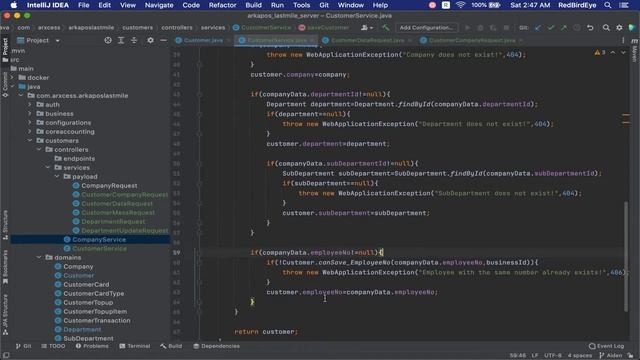Click the Rollback undo arrow icon

(x=590, y=28)
